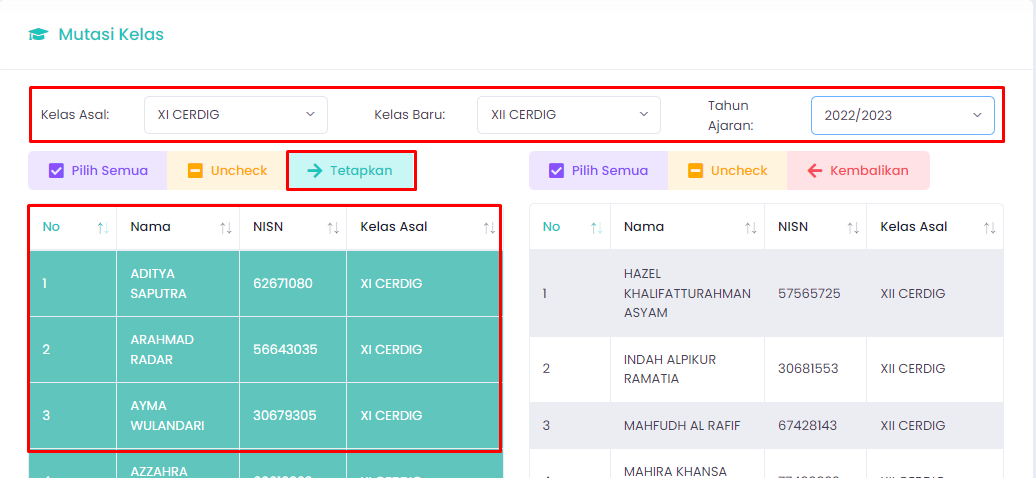Sort left table by Nama column arrows
Viewport: 1036px width, 478px height.
click(x=226, y=228)
